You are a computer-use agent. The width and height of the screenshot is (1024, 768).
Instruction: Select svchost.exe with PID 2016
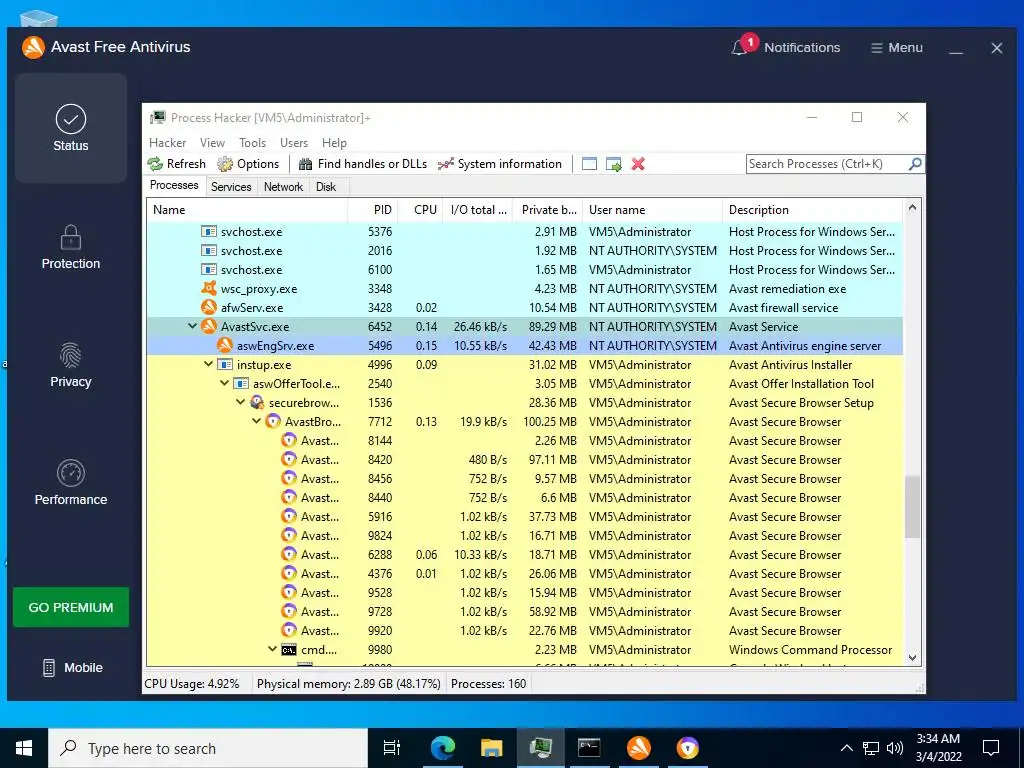(x=525, y=250)
